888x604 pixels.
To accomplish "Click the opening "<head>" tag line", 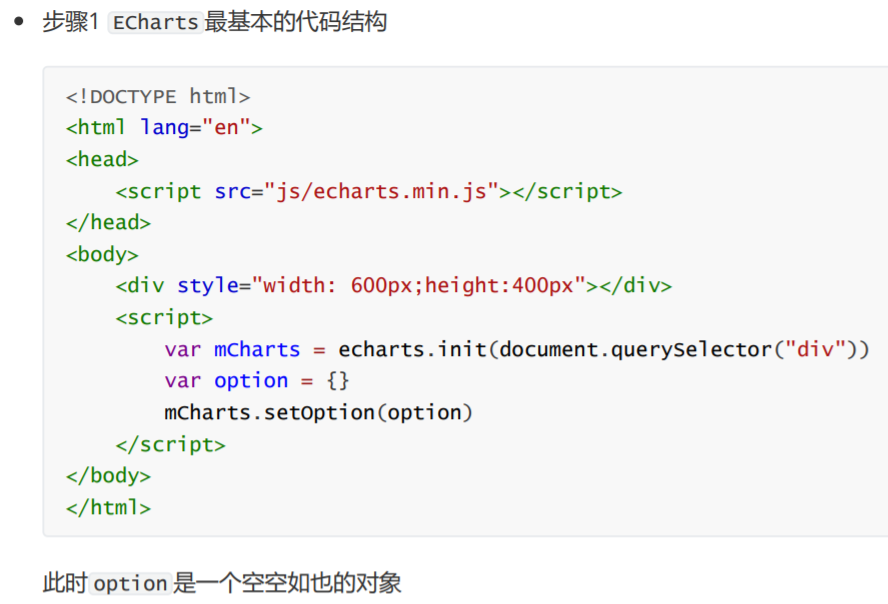I will 103,160.
